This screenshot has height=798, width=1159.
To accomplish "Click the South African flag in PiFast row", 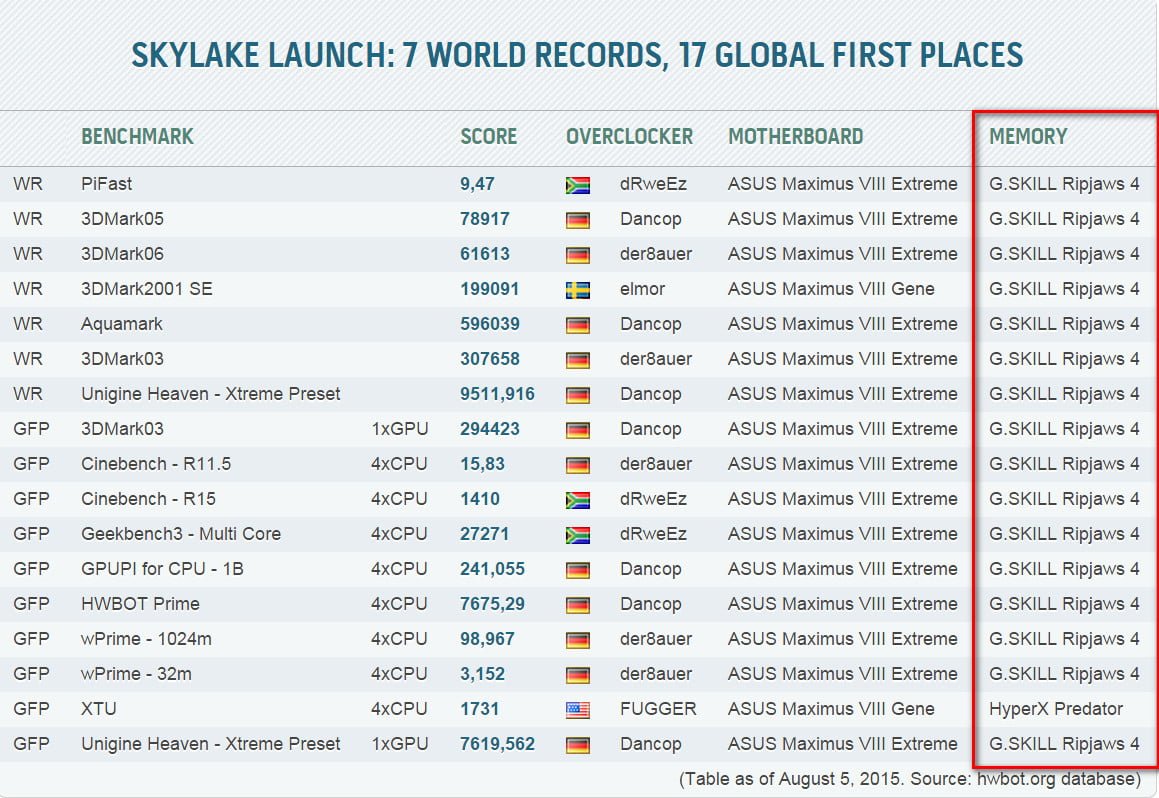I will click(x=577, y=185).
